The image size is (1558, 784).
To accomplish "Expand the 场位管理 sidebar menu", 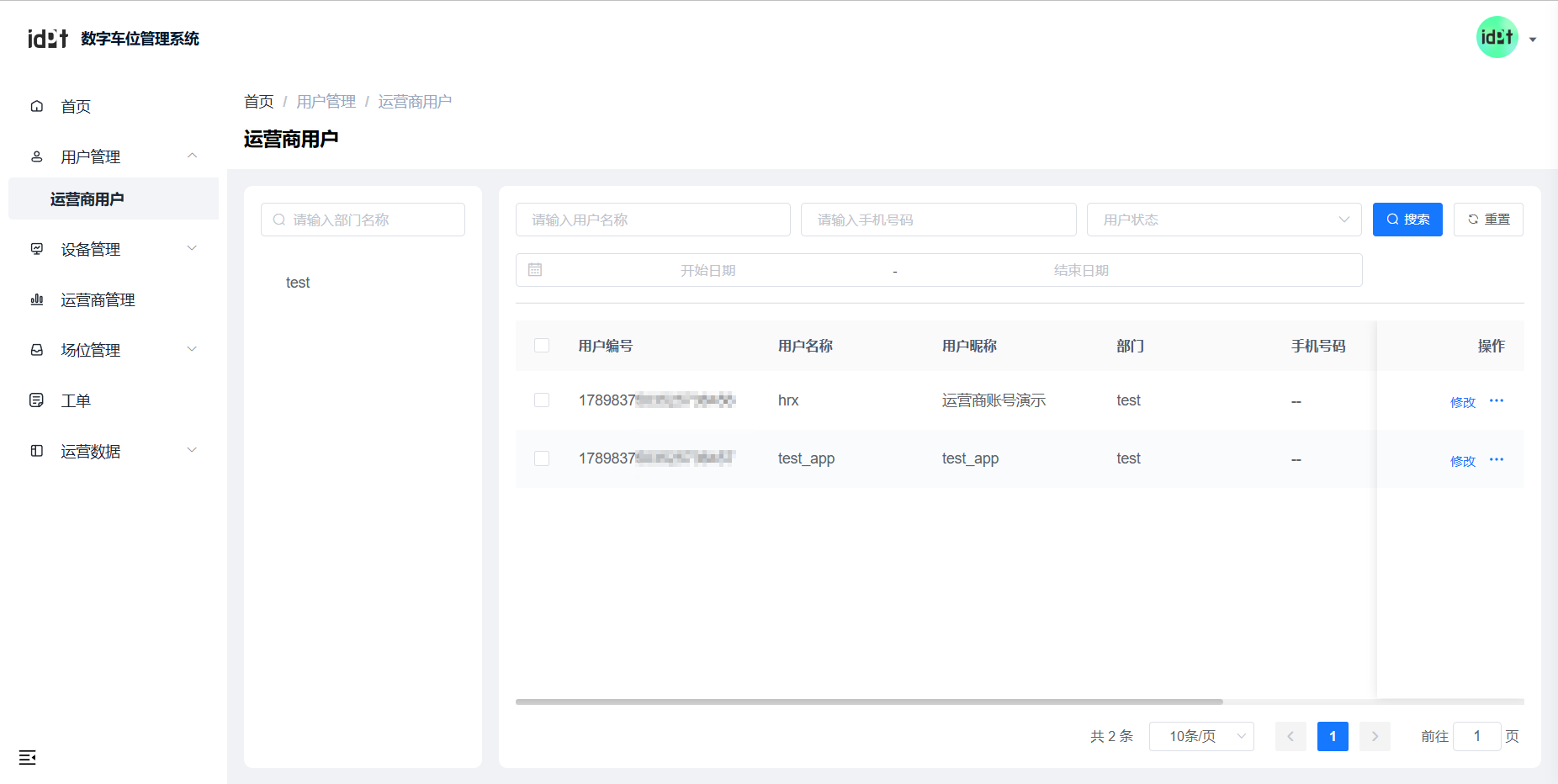I will pos(114,350).
